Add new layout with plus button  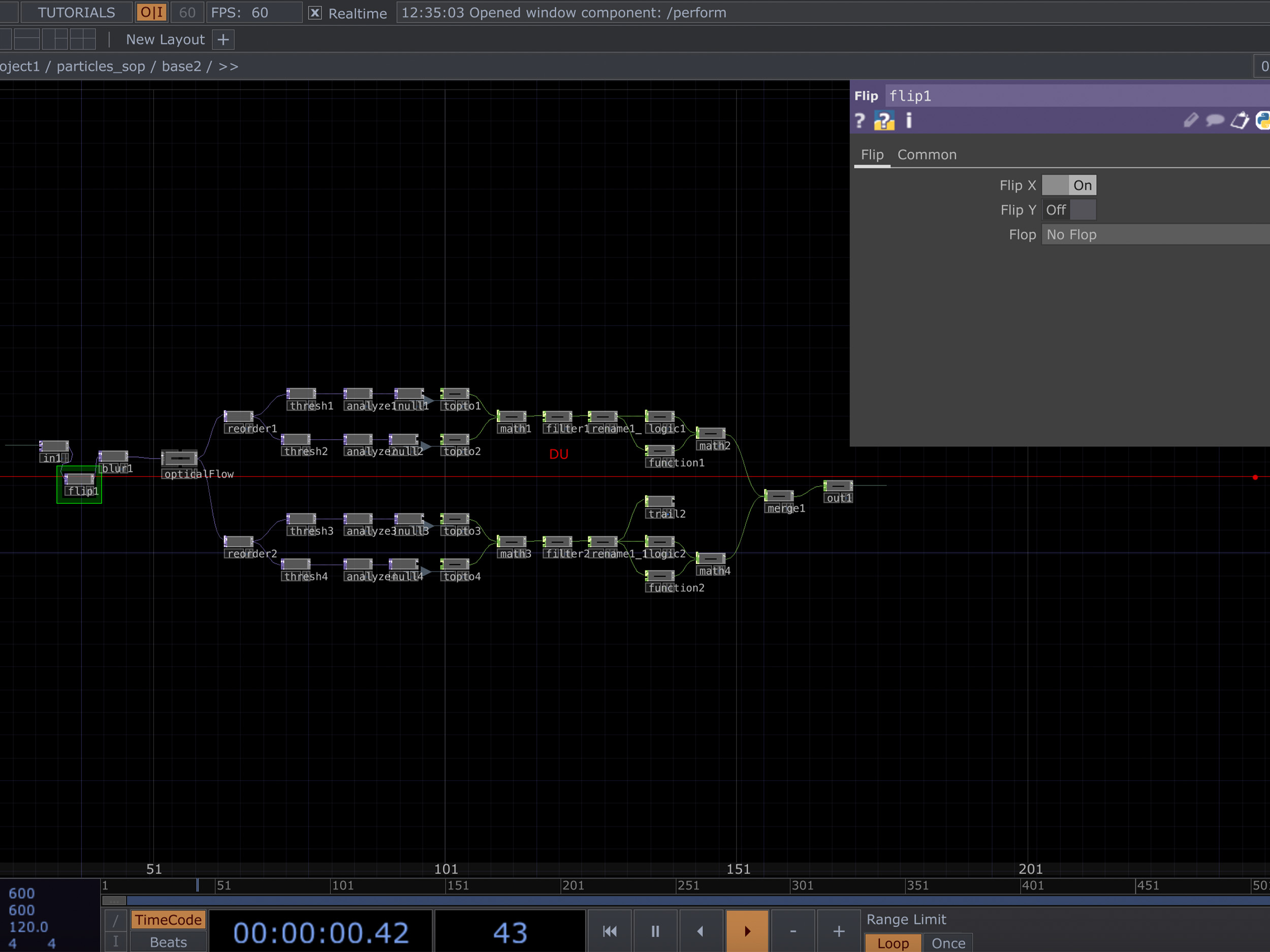tap(224, 40)
